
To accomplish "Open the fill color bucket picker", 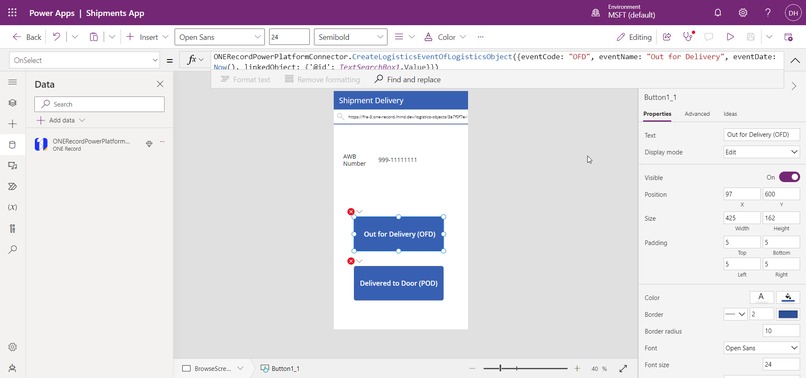I will (788, 297).
